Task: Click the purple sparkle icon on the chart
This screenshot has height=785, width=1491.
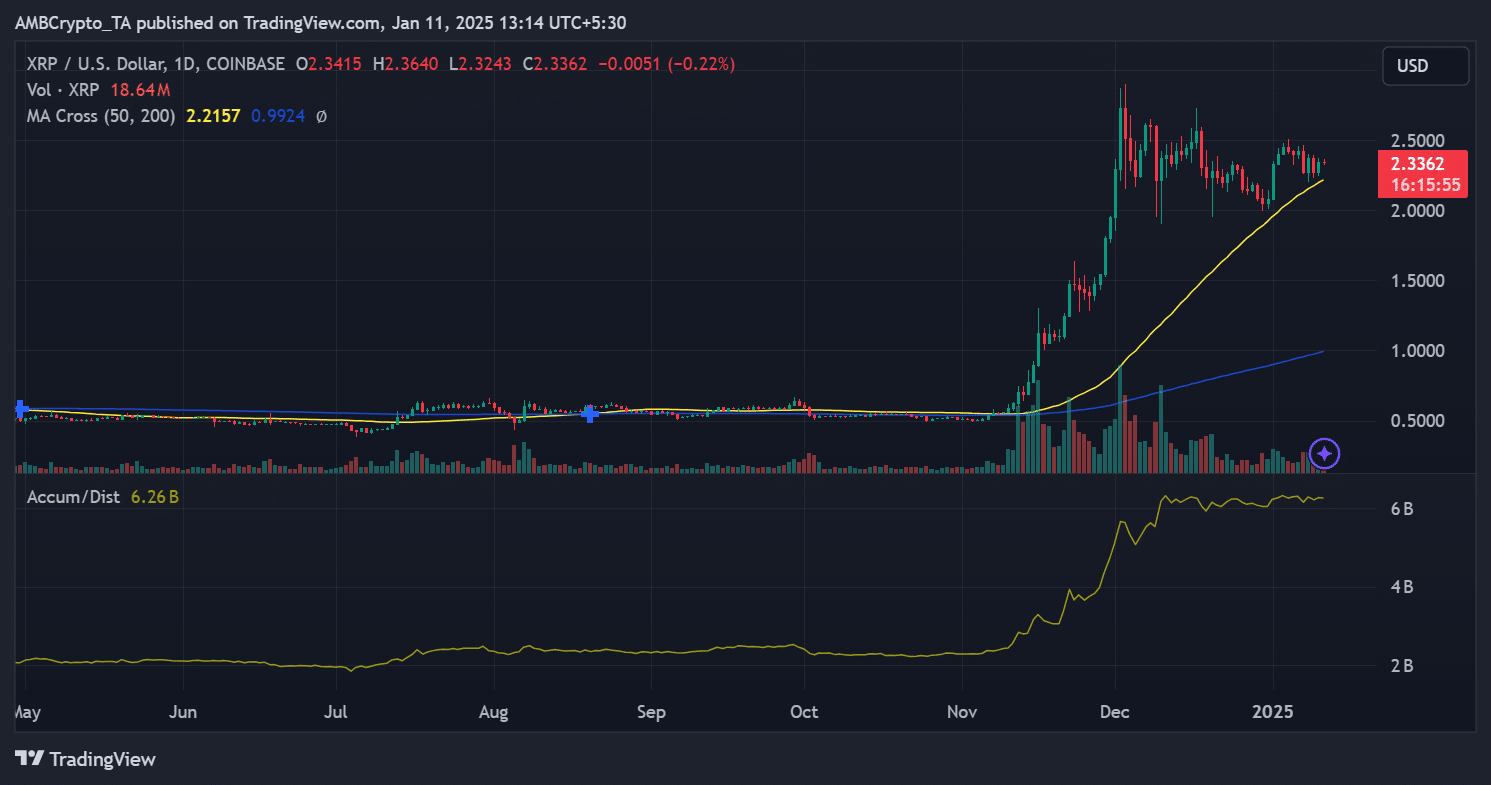Action: point(1324,454)
